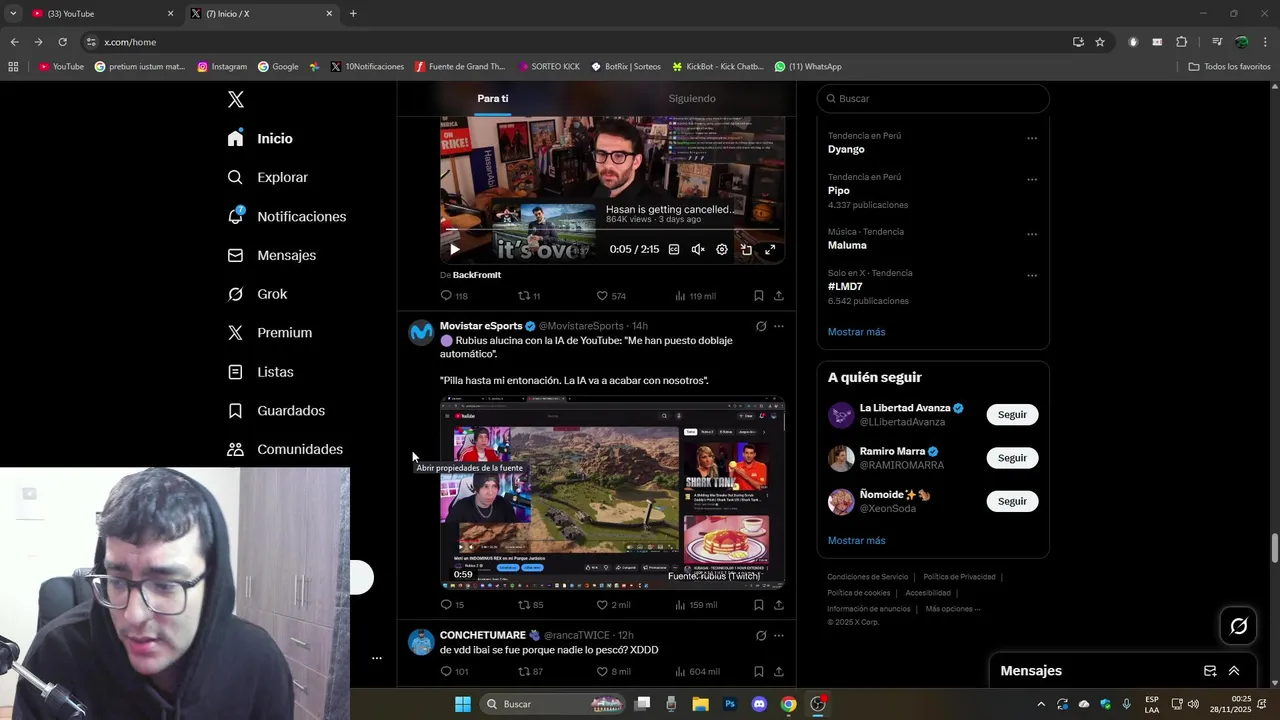Open Windows Start menu
1280x720 pixels.
point(463,704)
